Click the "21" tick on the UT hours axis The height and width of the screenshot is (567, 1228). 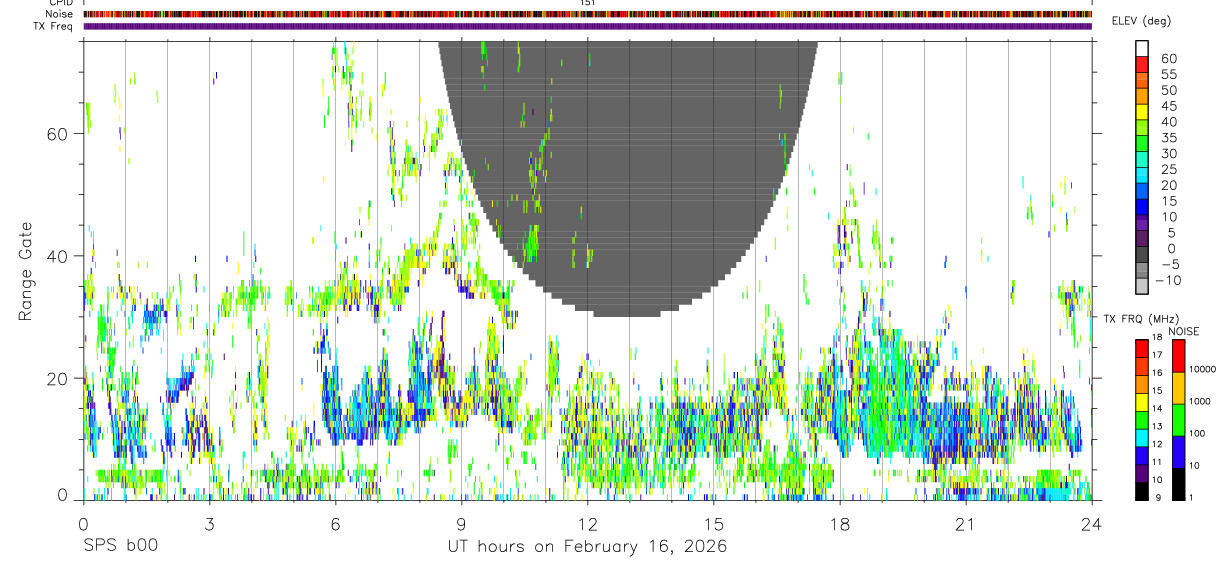coord(965,524)
